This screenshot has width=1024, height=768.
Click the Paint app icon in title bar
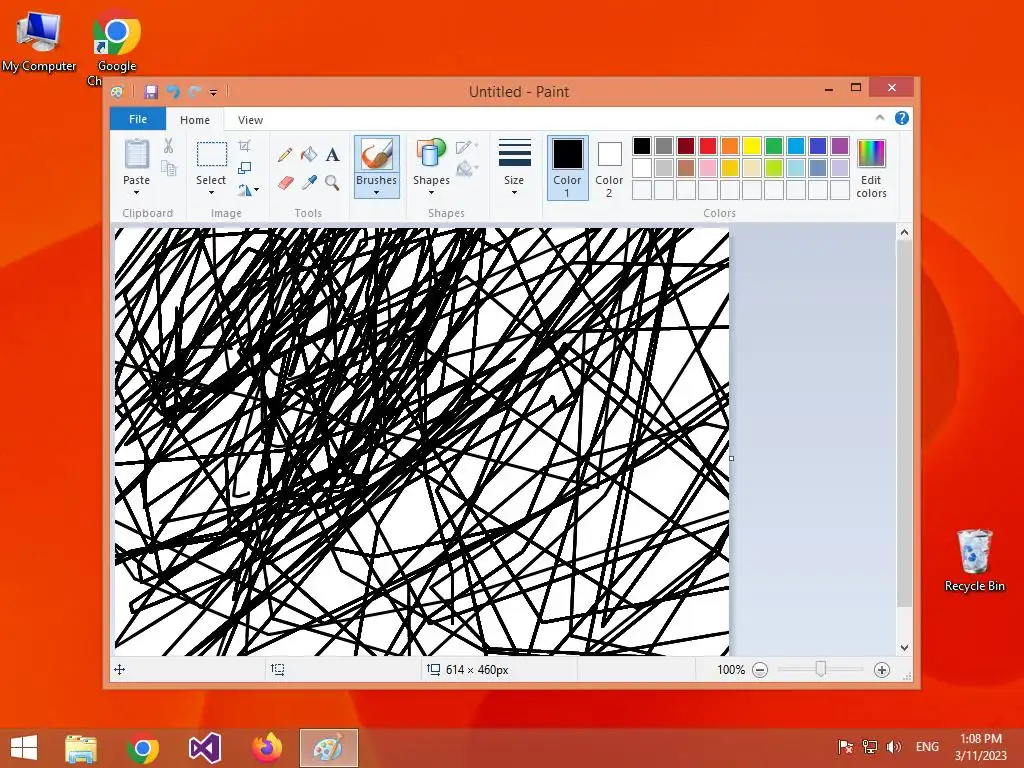[118, 92]
